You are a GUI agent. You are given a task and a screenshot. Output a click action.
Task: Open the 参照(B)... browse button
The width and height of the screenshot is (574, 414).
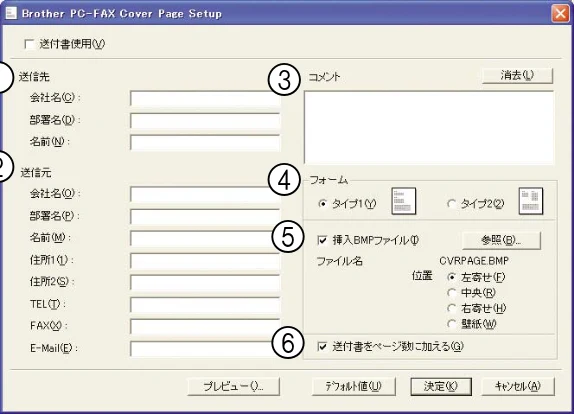[501, 240]
